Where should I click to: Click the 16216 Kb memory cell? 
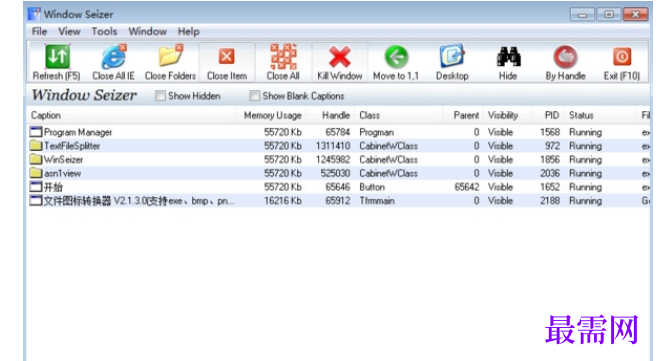coord(283,201)
